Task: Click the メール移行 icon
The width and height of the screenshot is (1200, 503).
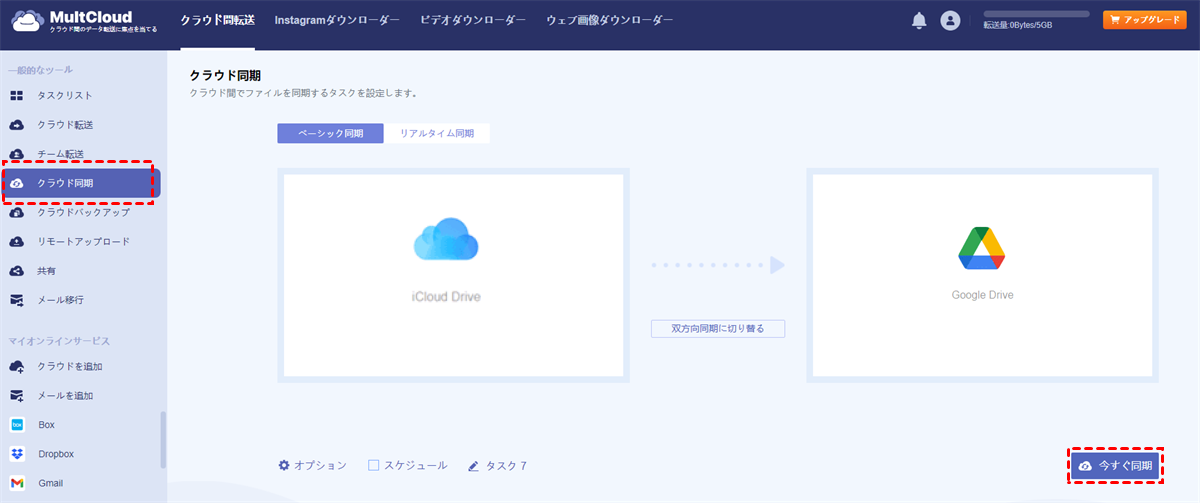Action: coord(17,300)
